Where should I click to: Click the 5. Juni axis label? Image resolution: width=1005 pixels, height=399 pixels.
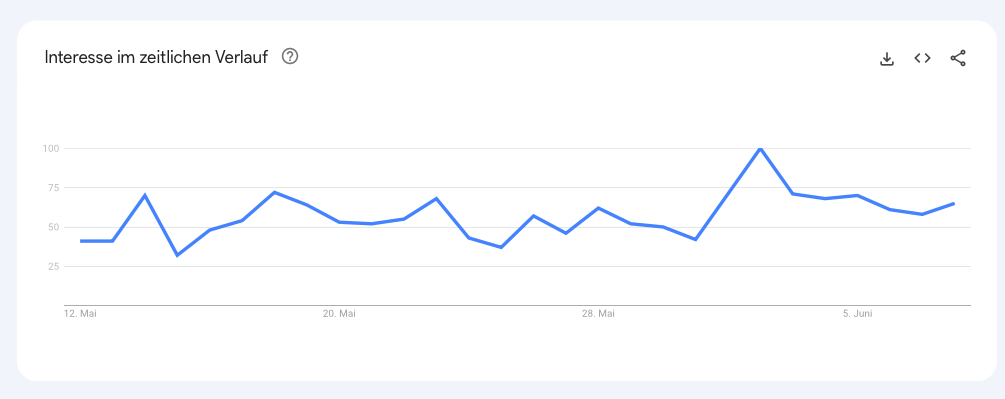[858, 314]
